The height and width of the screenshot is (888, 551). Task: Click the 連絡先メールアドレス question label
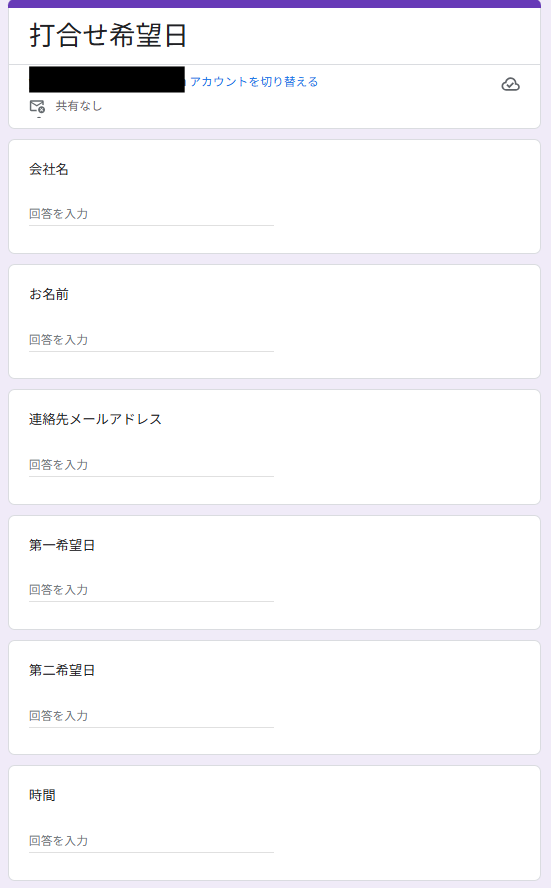coord(95,420)
